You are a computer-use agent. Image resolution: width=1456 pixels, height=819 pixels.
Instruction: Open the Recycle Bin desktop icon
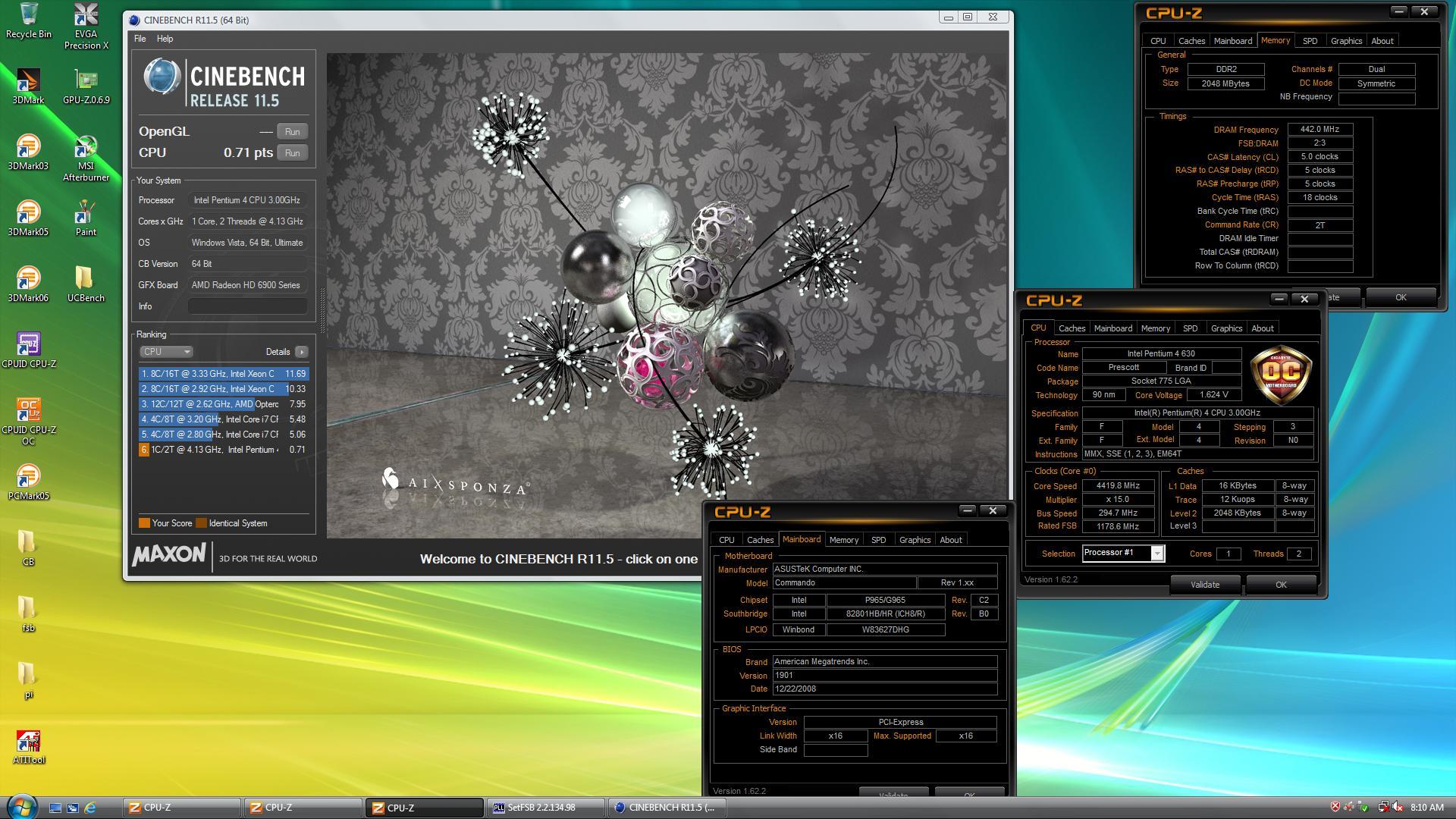pyautogui.click(x=28, y=20)
